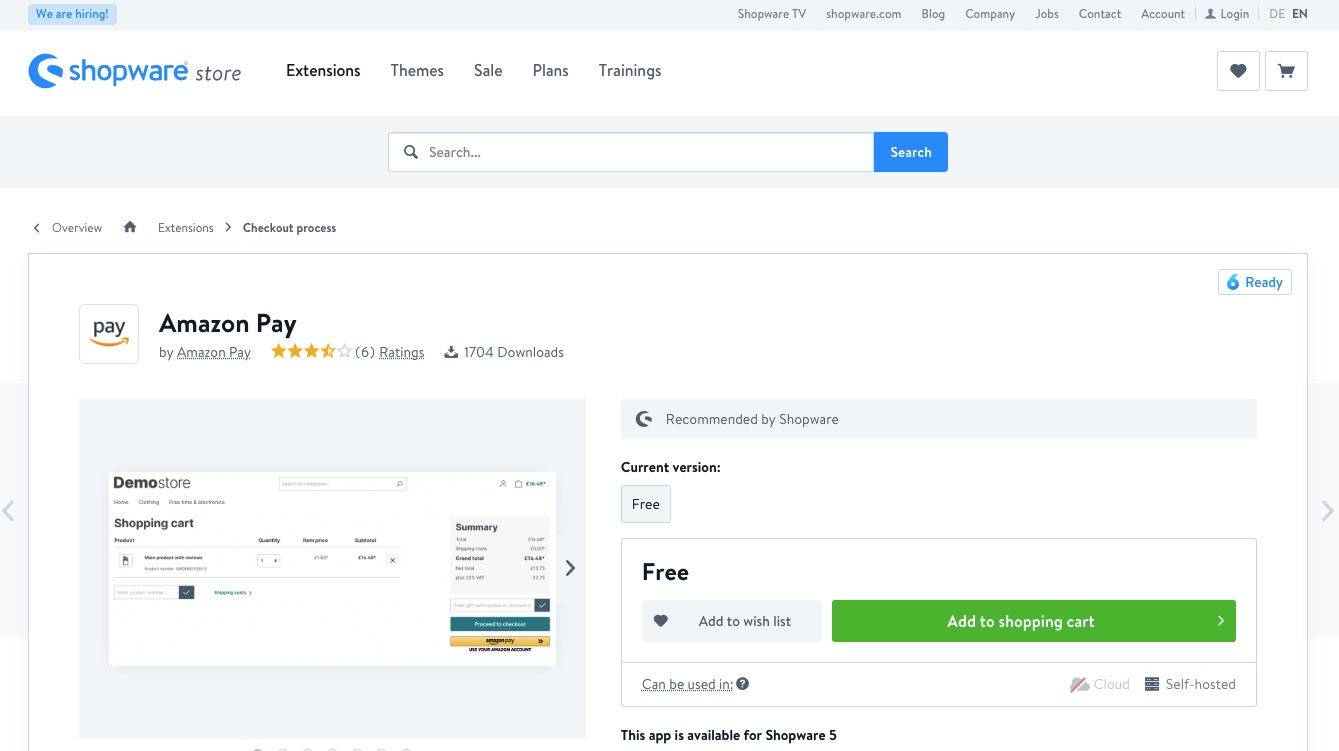The width and height of the screenshot is (1339, 751).
Task: Open the Demostore screenshot preview
Action: (332, 568)
